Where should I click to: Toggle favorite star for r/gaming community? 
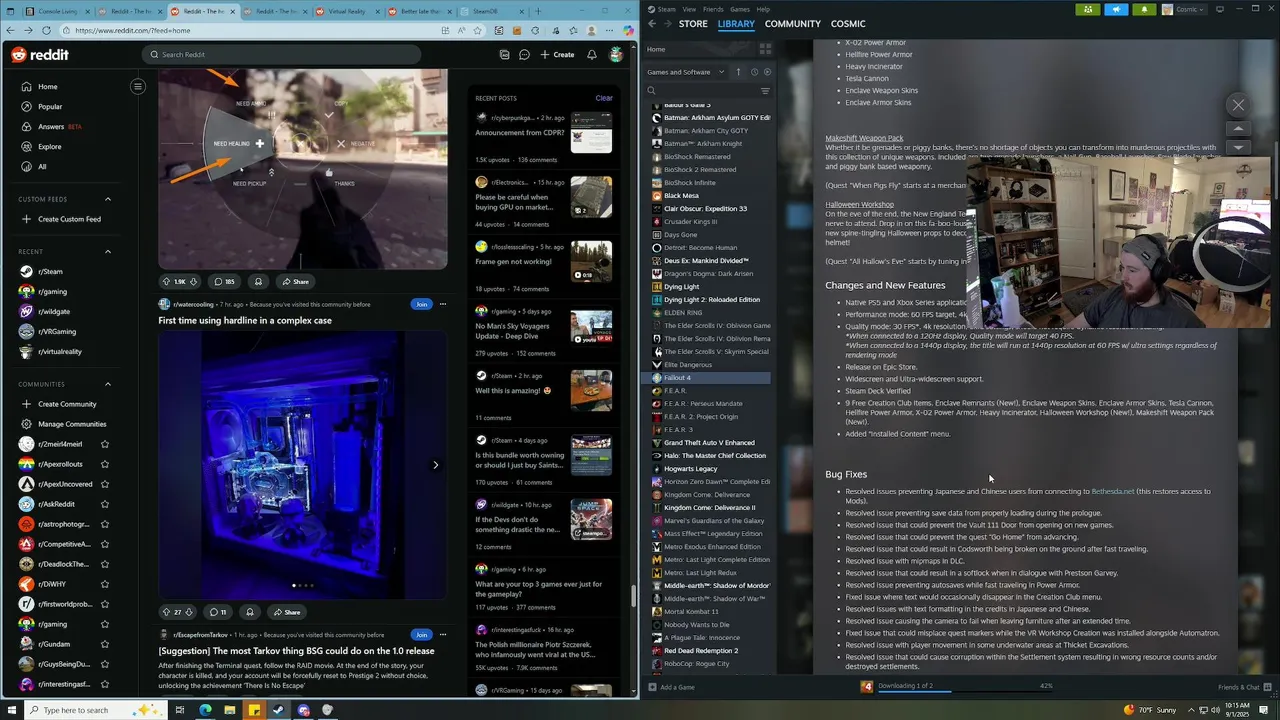pyautogui.click(x=105, y=624)
